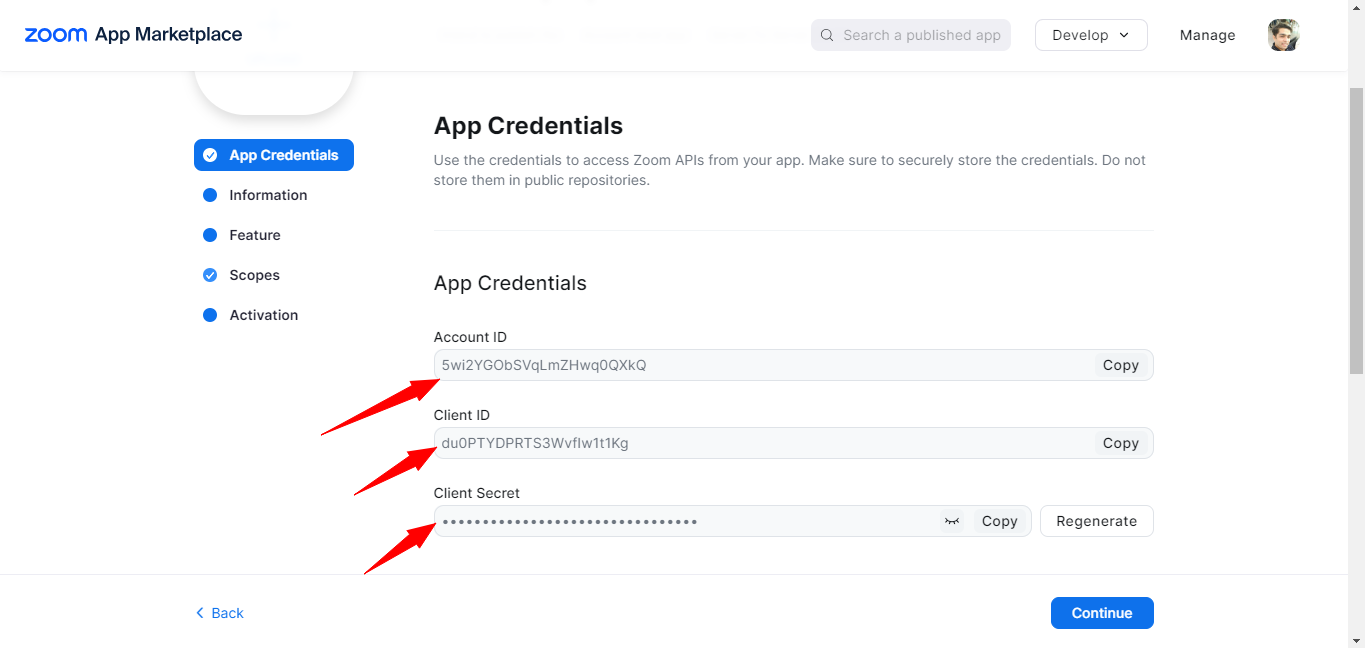Click the Scopes checkmark step icon
1365x648 pixels.
210,275
